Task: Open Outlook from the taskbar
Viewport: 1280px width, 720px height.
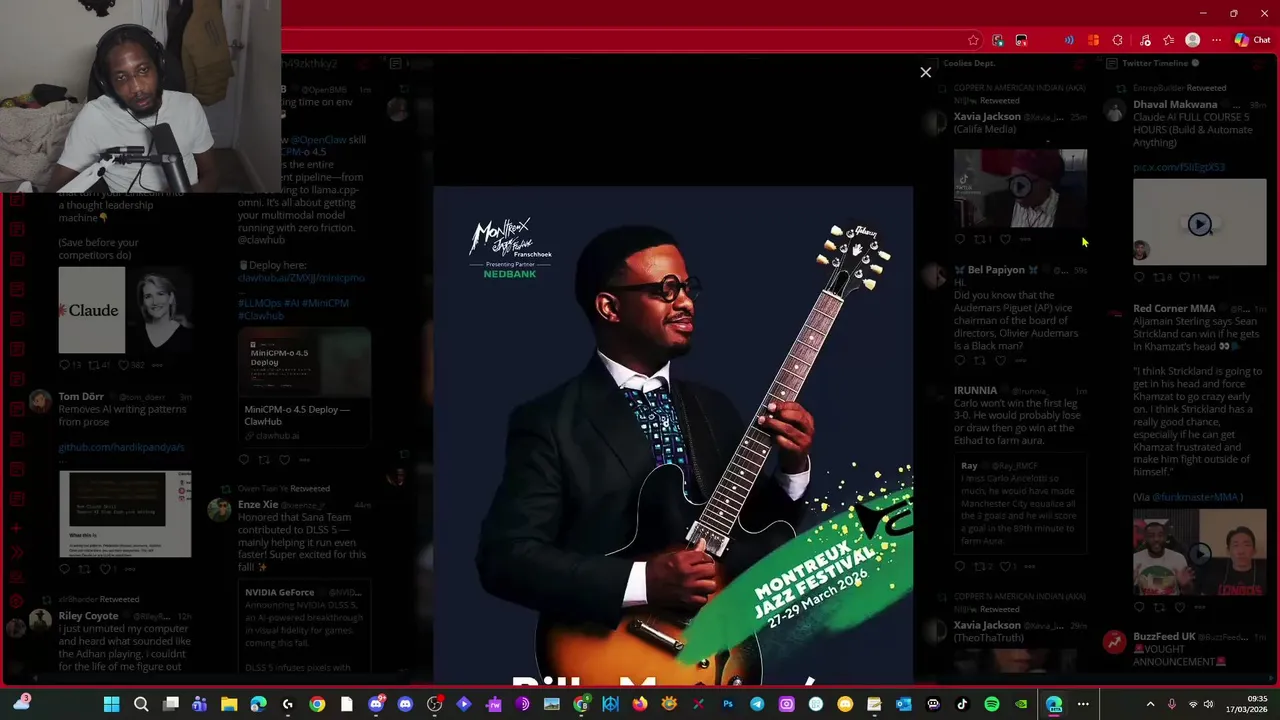Action: click(x=903, y=704)
